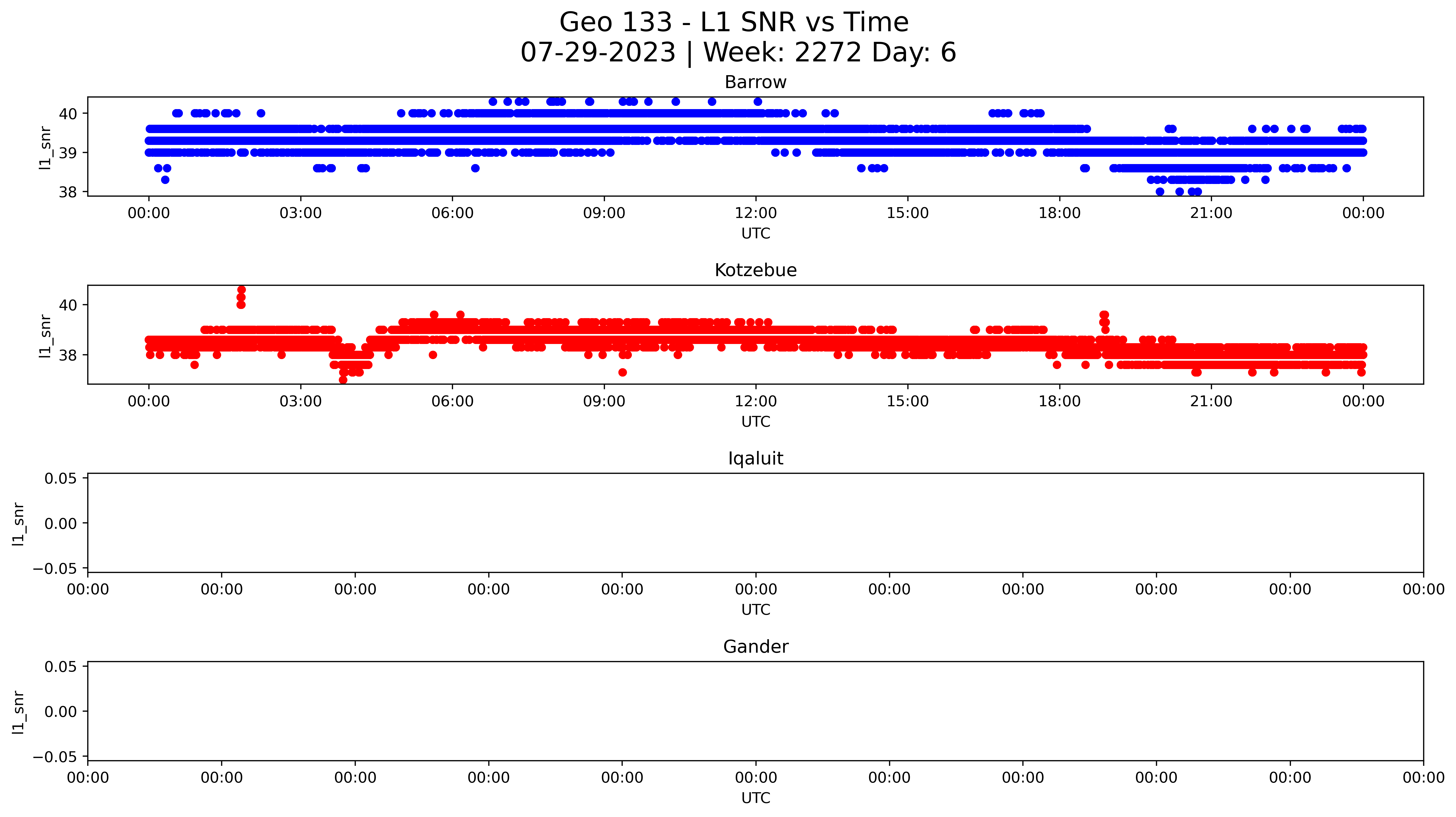Image resolution: width=1456 pixels, height=817 pixels.
Task: Click the 21:00 tick label on Barrow plot
Action: [x=1211, y=213]
